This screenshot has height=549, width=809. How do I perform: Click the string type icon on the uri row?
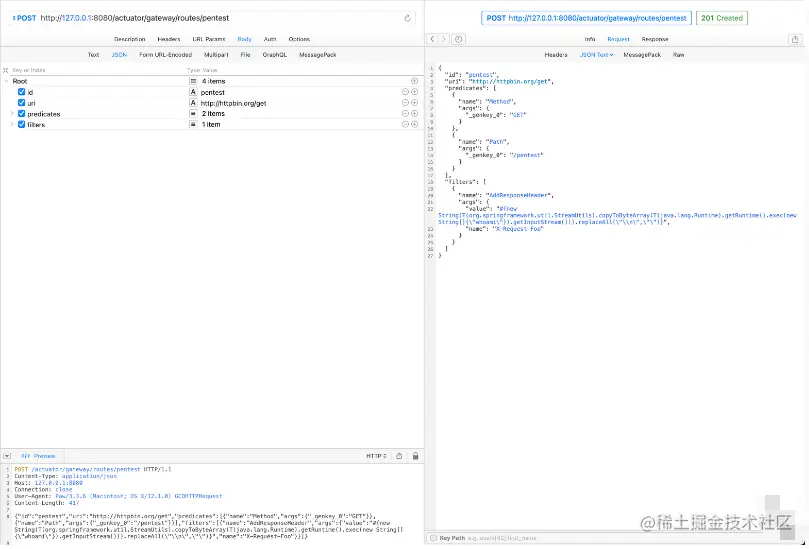[x=193, y=103]
